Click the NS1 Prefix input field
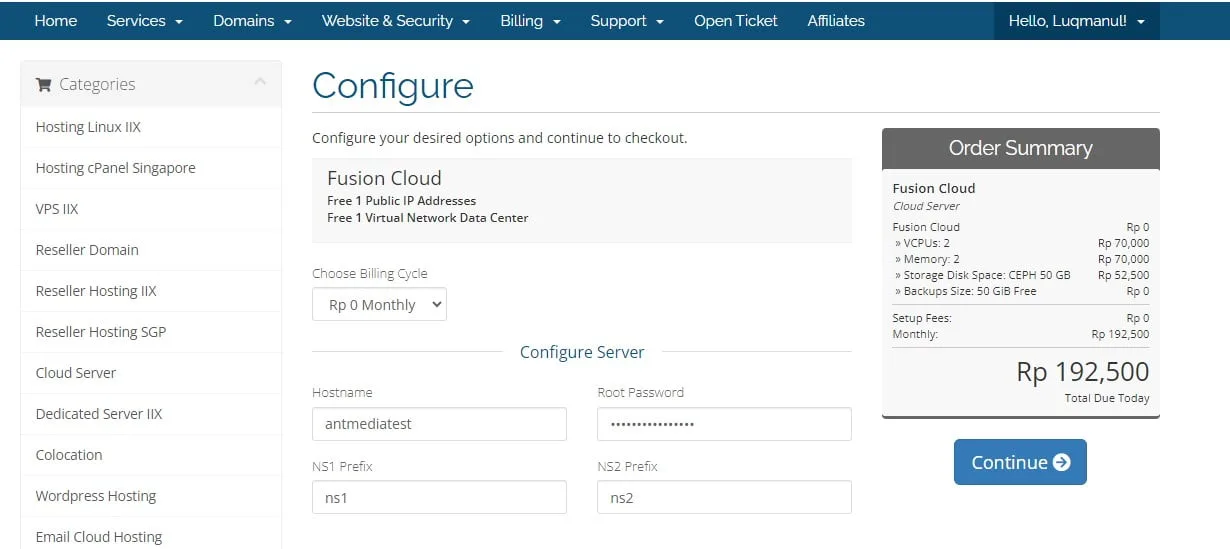This screenshot has width=1230, height=549. (x=439, y=497)
